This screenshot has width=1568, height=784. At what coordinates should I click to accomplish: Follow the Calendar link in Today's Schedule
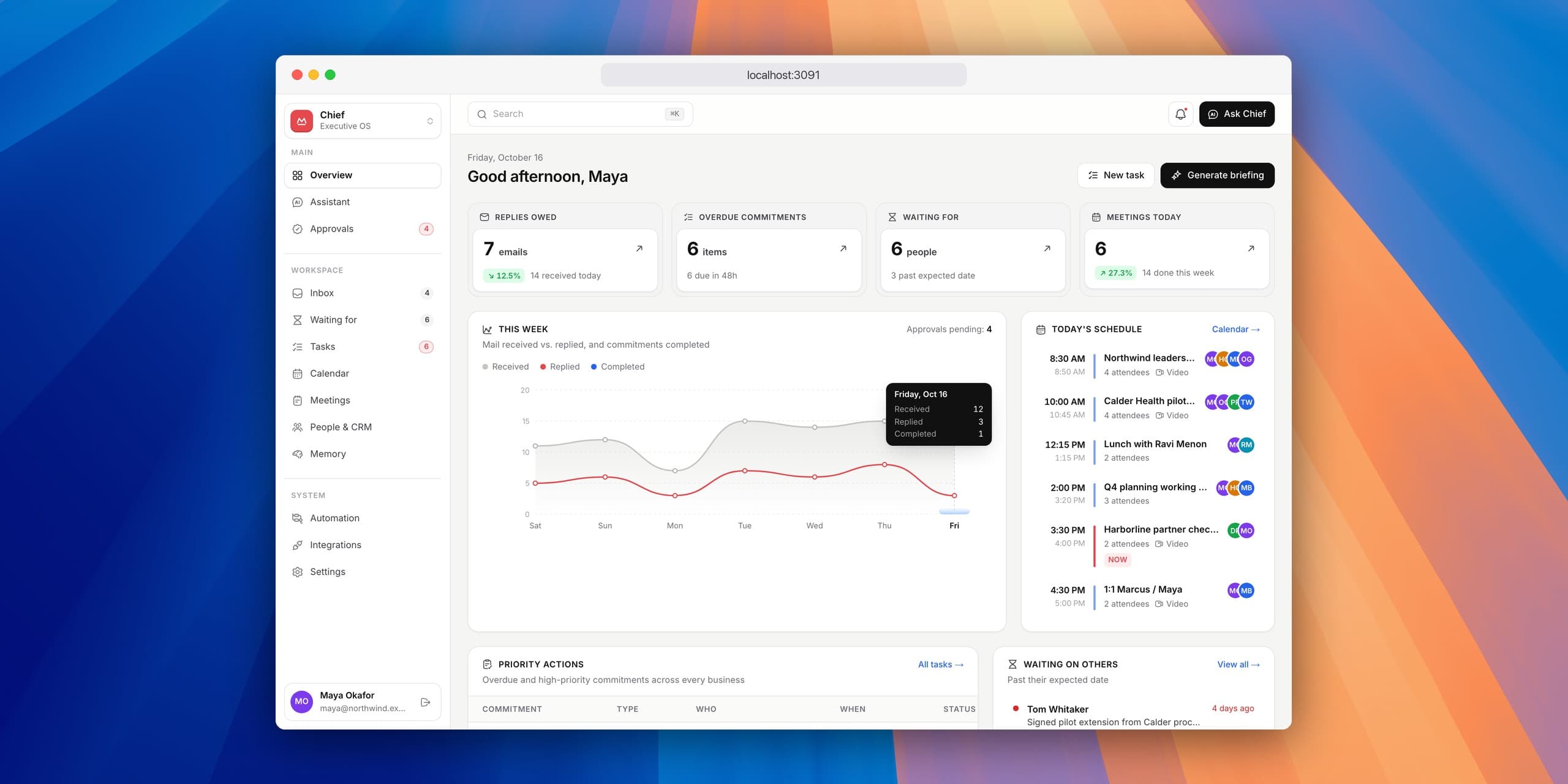[x=1235, y=330]
